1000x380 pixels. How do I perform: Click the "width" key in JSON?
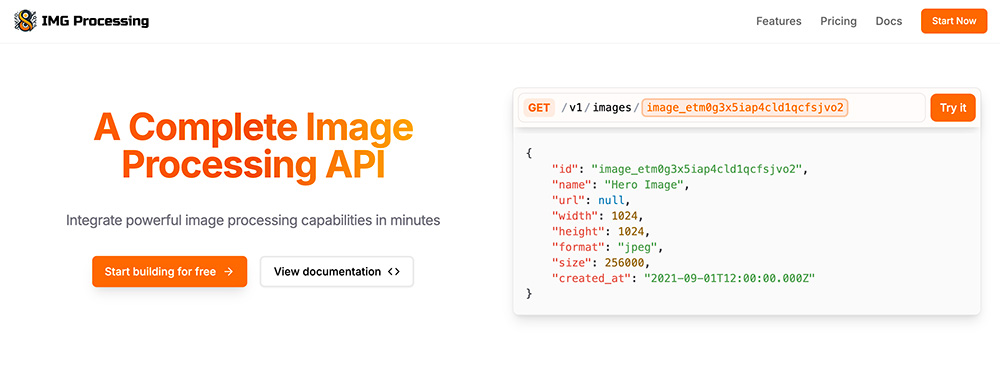click(576, 216)
